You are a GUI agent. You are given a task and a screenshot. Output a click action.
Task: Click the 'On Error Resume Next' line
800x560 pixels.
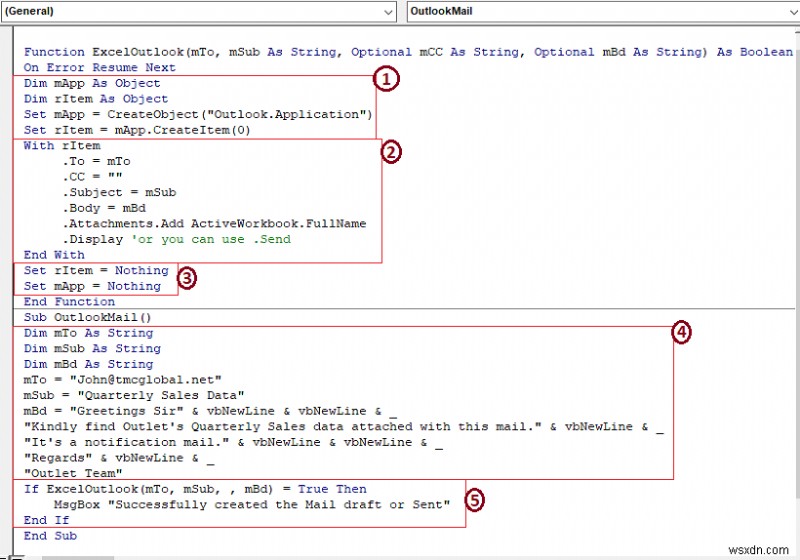click(x=99, y=67)
